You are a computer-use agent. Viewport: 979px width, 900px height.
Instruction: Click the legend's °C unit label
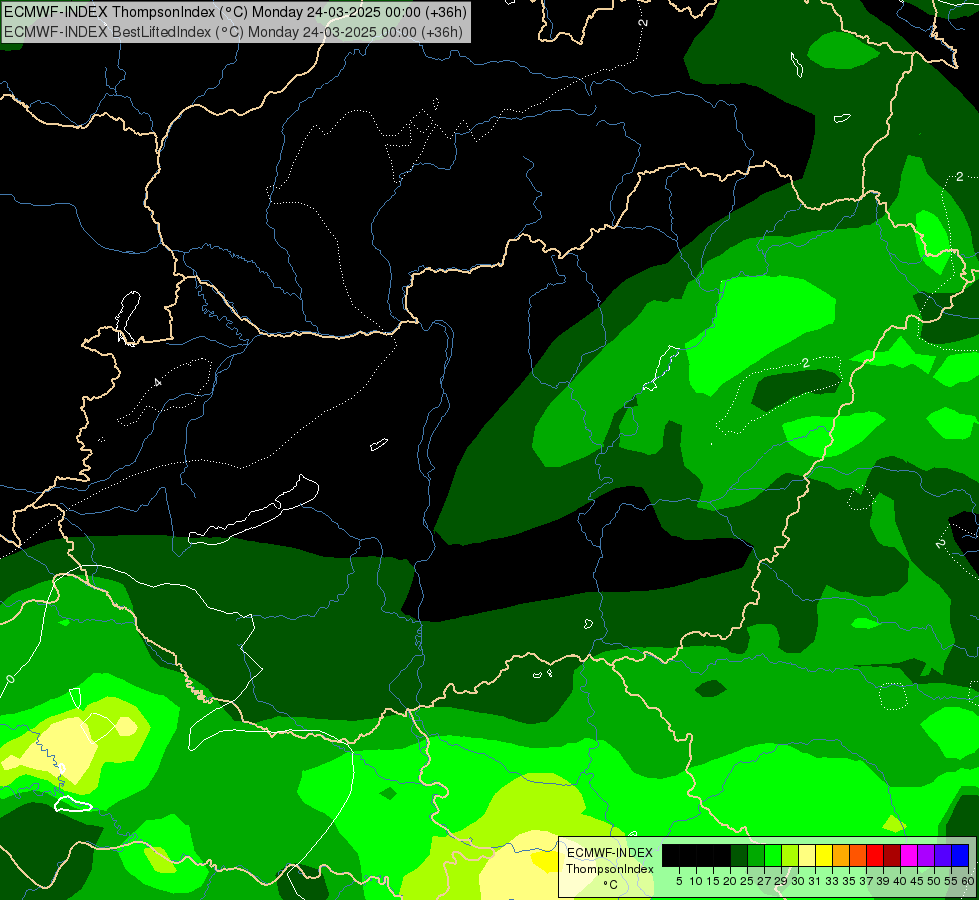610,884
